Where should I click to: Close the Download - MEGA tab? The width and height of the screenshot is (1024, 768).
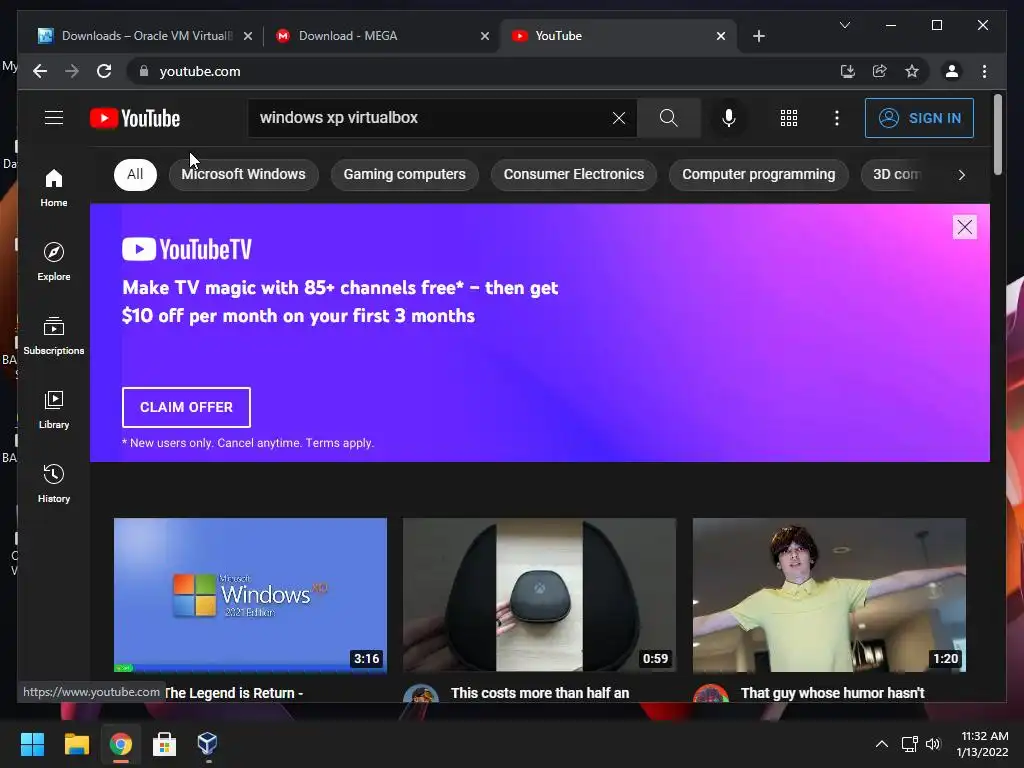pos(485,36)
